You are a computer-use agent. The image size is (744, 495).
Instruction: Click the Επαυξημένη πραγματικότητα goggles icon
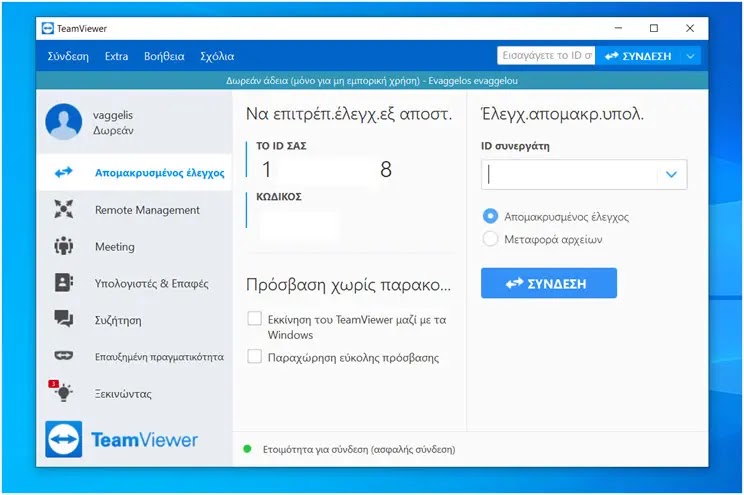[x=64, y=355]
